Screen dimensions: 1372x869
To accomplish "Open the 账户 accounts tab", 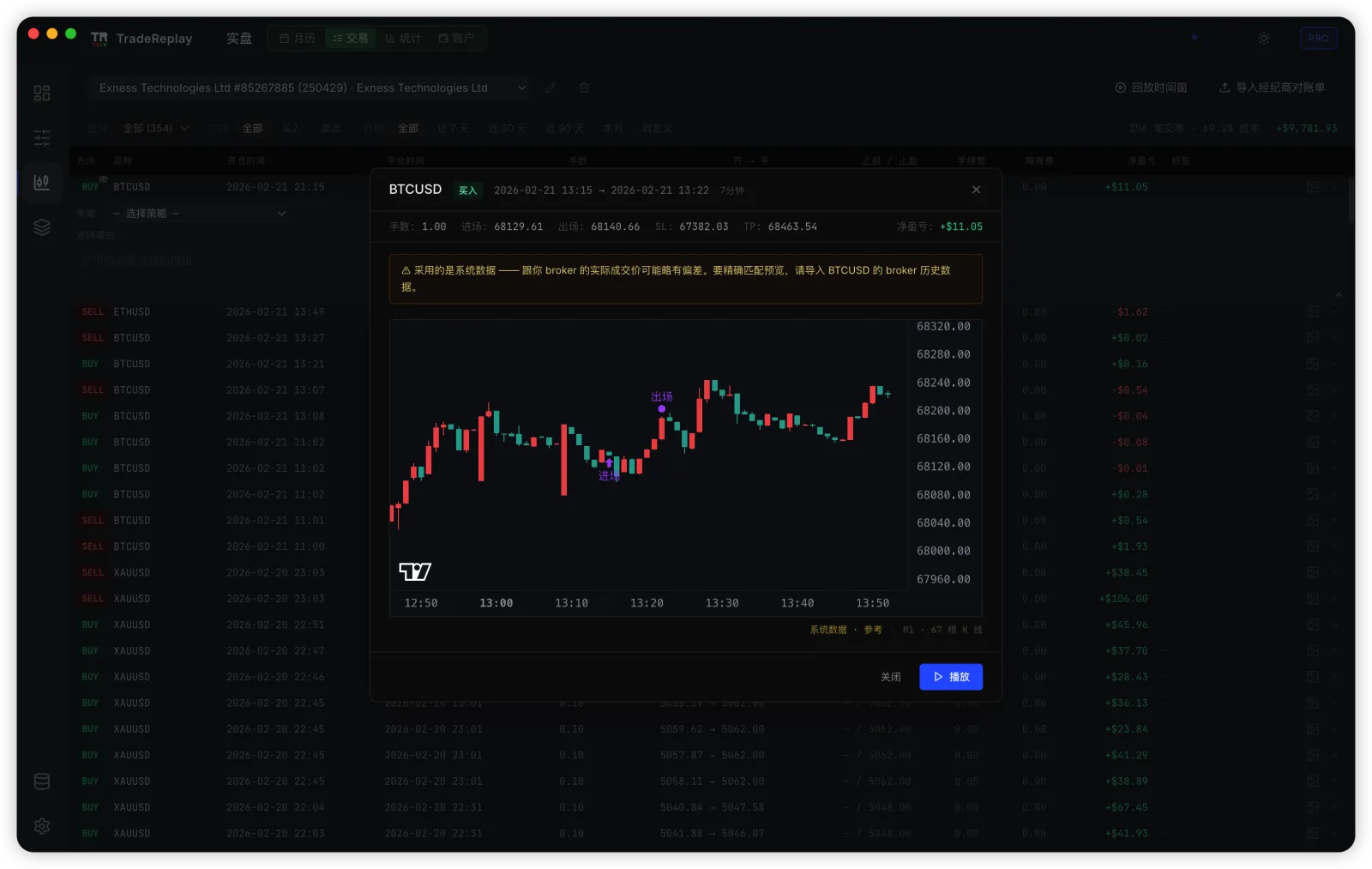I will [456, 39].
